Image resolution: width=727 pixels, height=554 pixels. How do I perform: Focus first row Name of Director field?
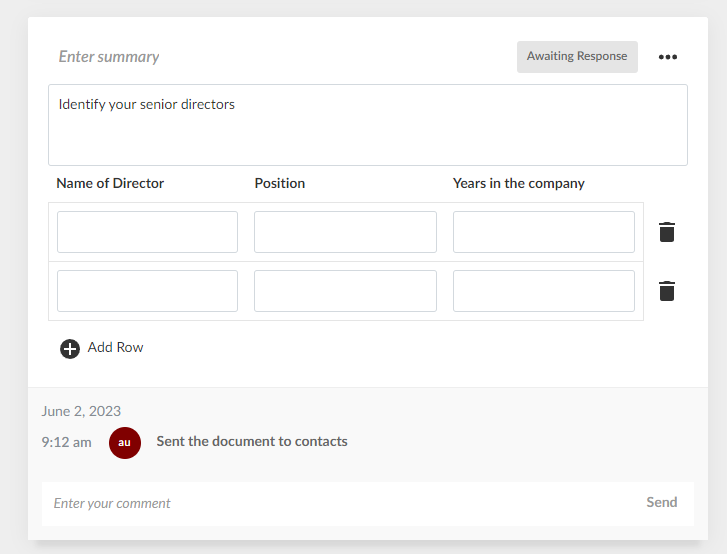[147, 232]
